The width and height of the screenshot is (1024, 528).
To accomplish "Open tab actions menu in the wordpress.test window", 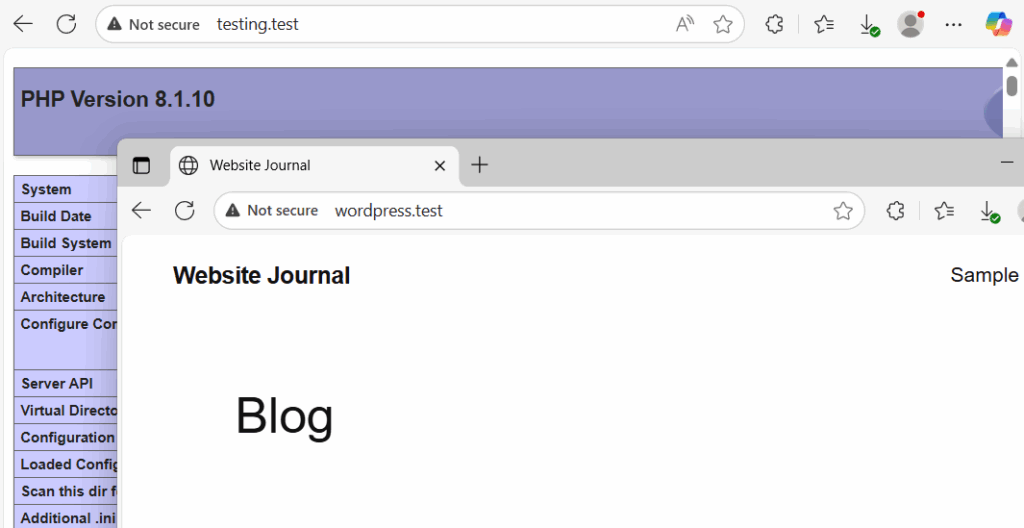I will pyautogui.click(x=141, y=166).
